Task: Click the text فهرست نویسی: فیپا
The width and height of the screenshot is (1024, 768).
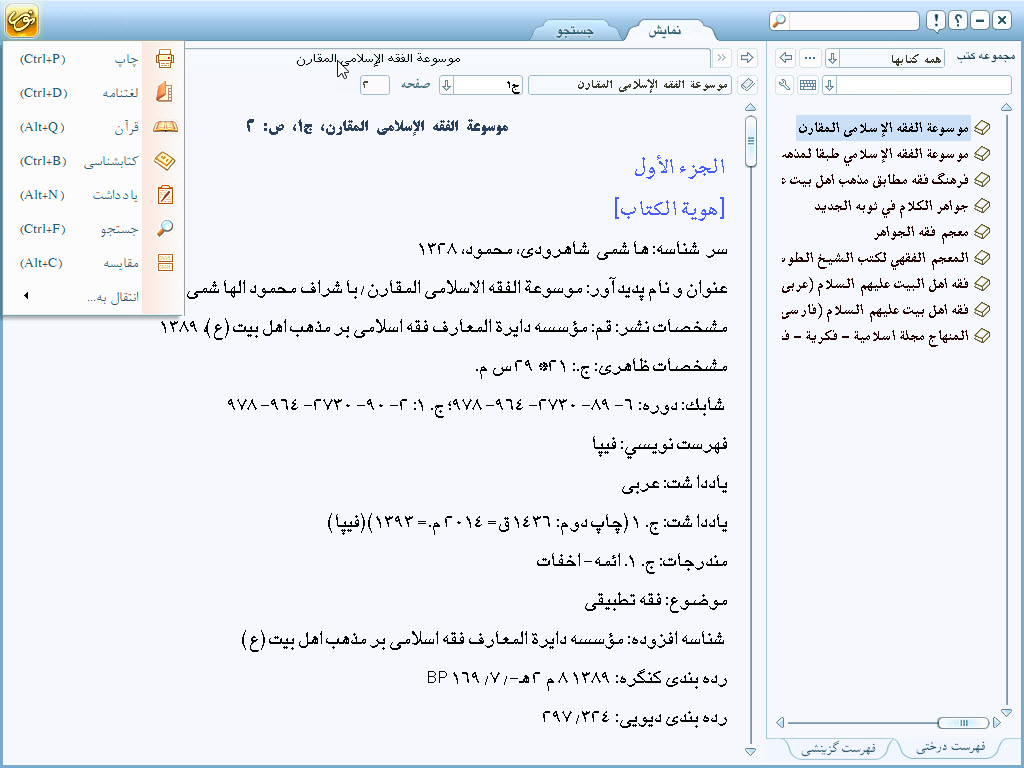Action: [660, 445]
